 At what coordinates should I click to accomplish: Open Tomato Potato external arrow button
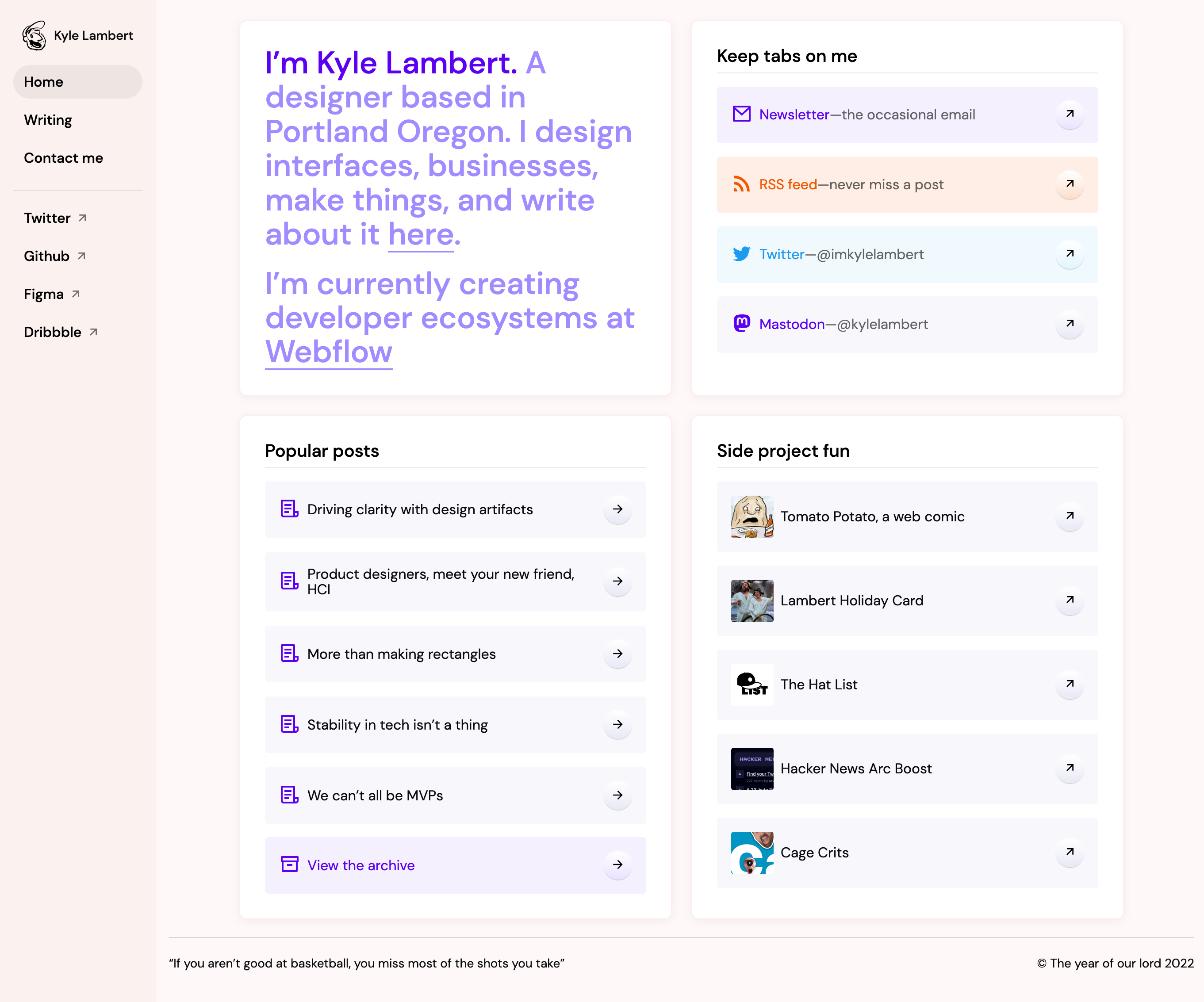(x=1070, y=516)
